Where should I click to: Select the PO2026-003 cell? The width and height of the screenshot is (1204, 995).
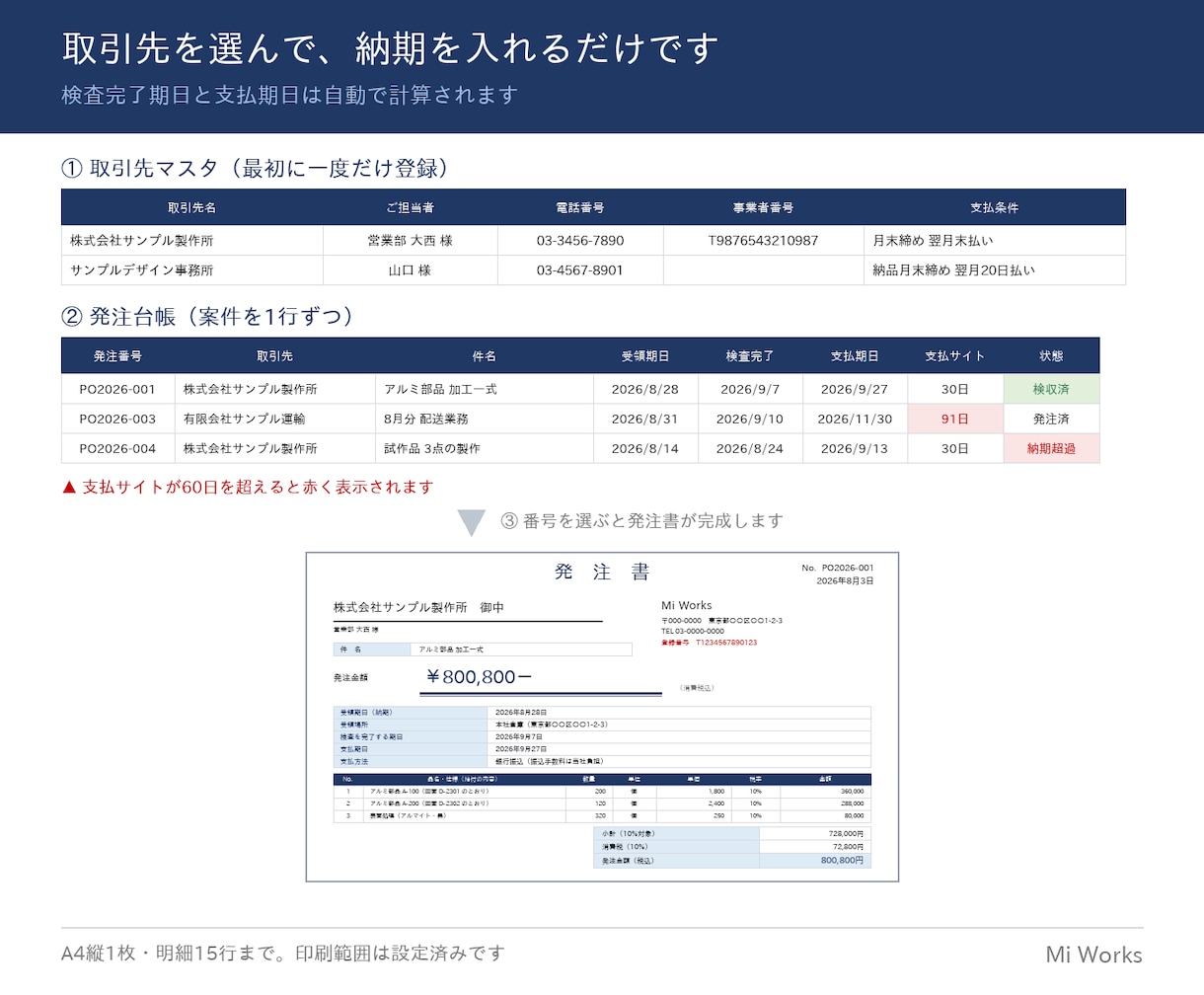tap(118, 419)
